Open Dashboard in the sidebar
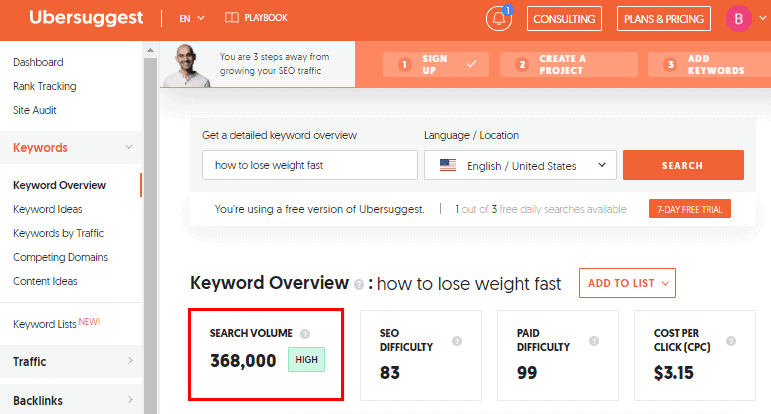This screenshot has height=414, width=771. pos(38,62)
